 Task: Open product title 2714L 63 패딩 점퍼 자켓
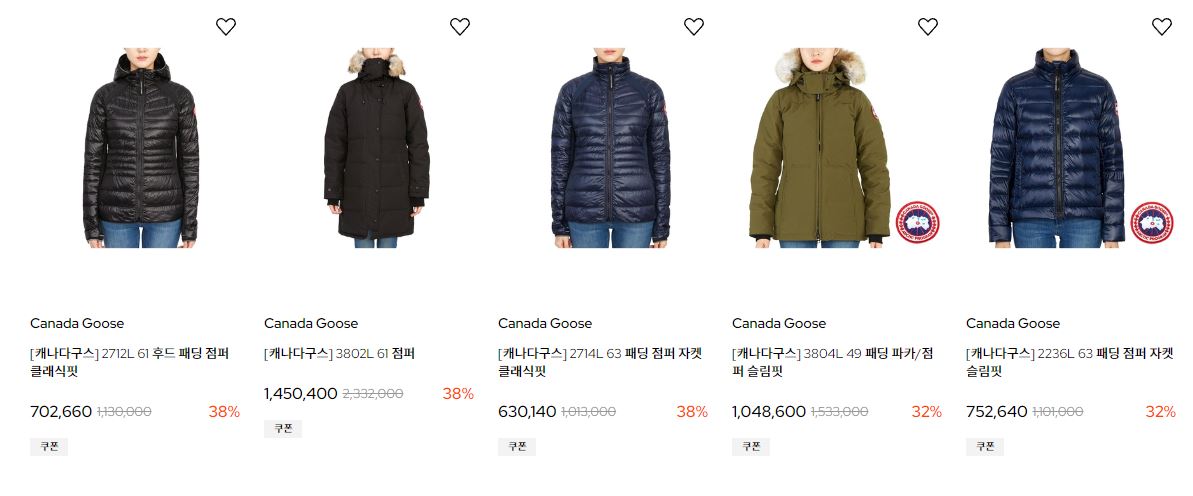click(x=600, y=363)
